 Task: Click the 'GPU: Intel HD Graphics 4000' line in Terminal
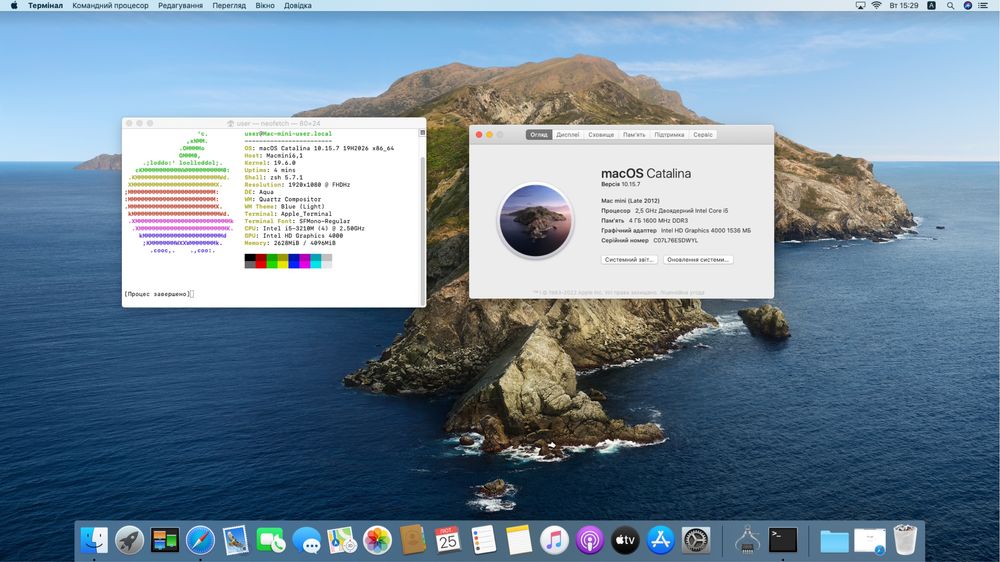pyautogui.click(x=293, y=235)
